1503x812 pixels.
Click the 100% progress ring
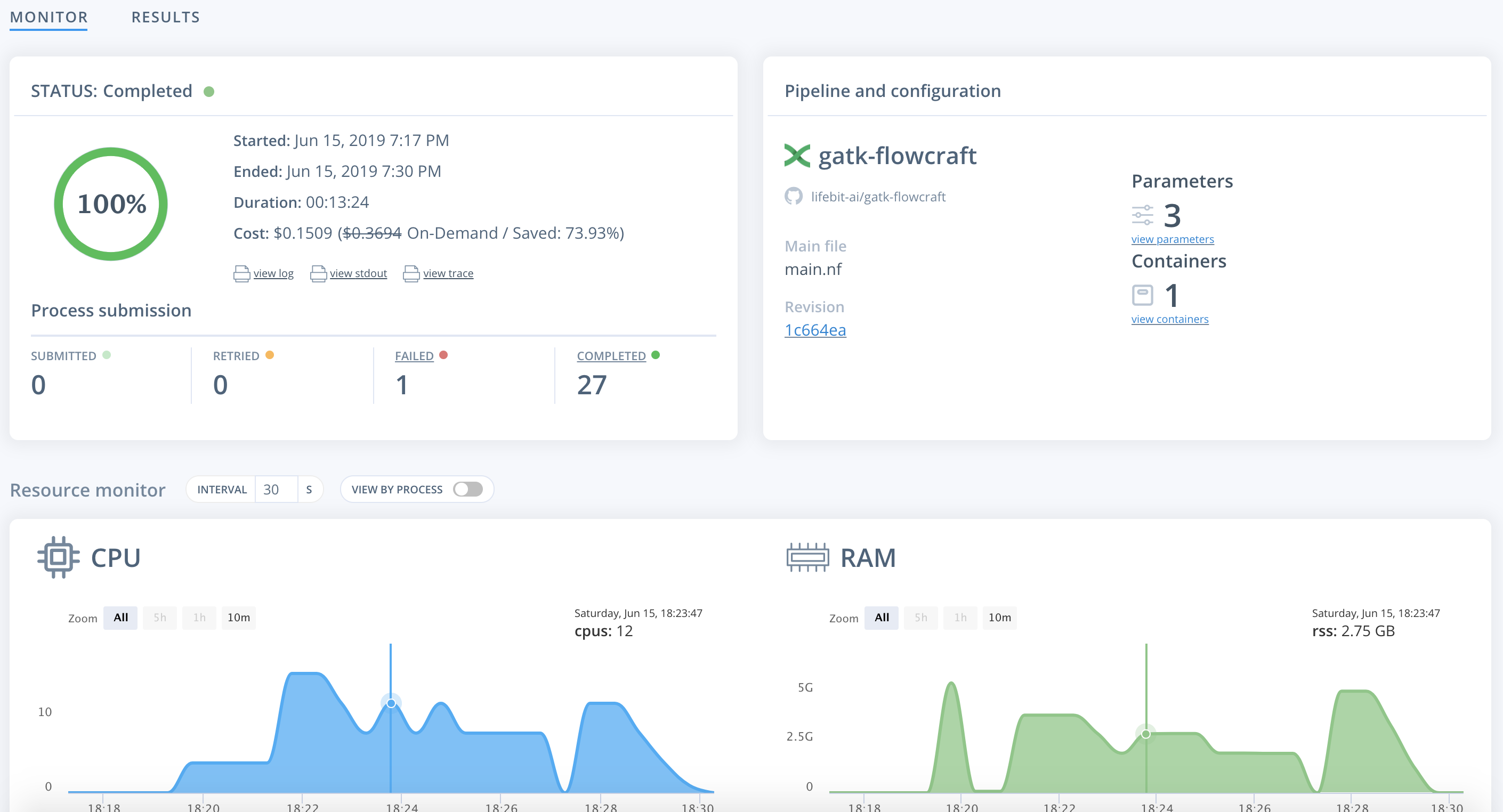(111, 204)
